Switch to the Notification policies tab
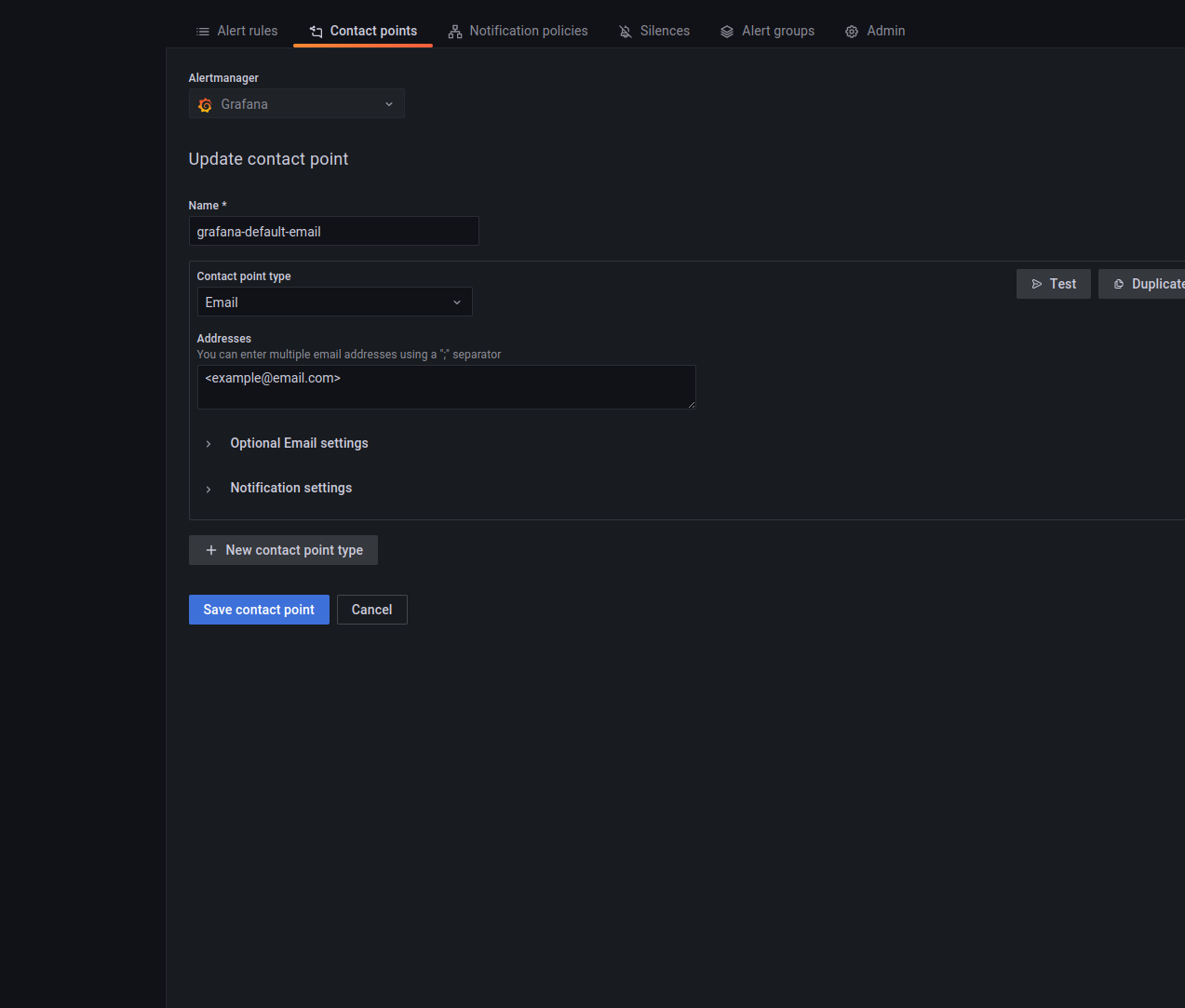 [518, 31]
